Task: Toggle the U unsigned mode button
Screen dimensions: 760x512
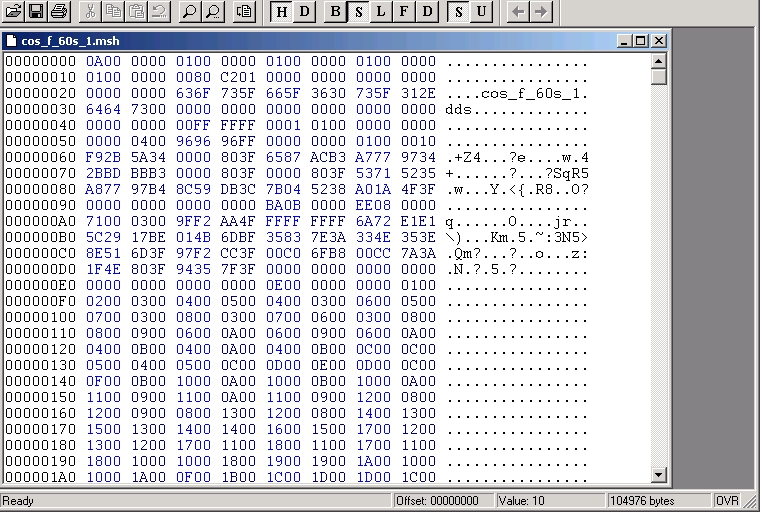Action: pos(482,12)
